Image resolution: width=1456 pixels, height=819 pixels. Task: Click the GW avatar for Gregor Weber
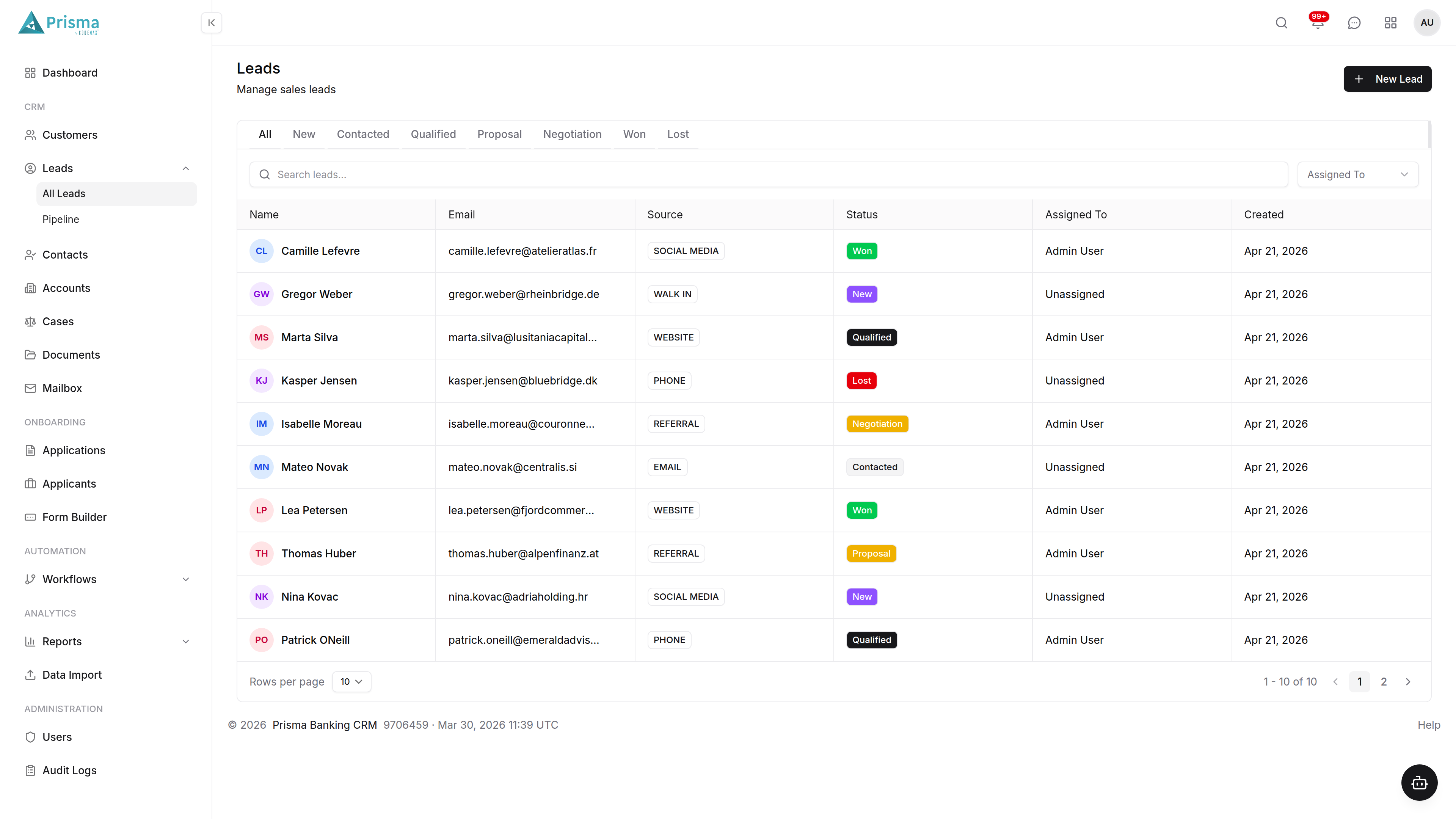(261, 295)
